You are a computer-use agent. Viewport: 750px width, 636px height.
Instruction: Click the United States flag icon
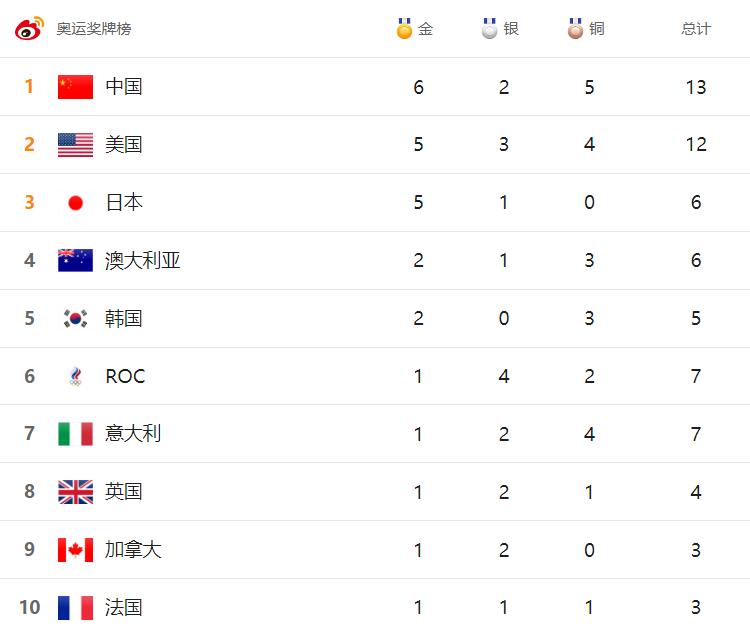pyautogui.click(x=76, y=145)
